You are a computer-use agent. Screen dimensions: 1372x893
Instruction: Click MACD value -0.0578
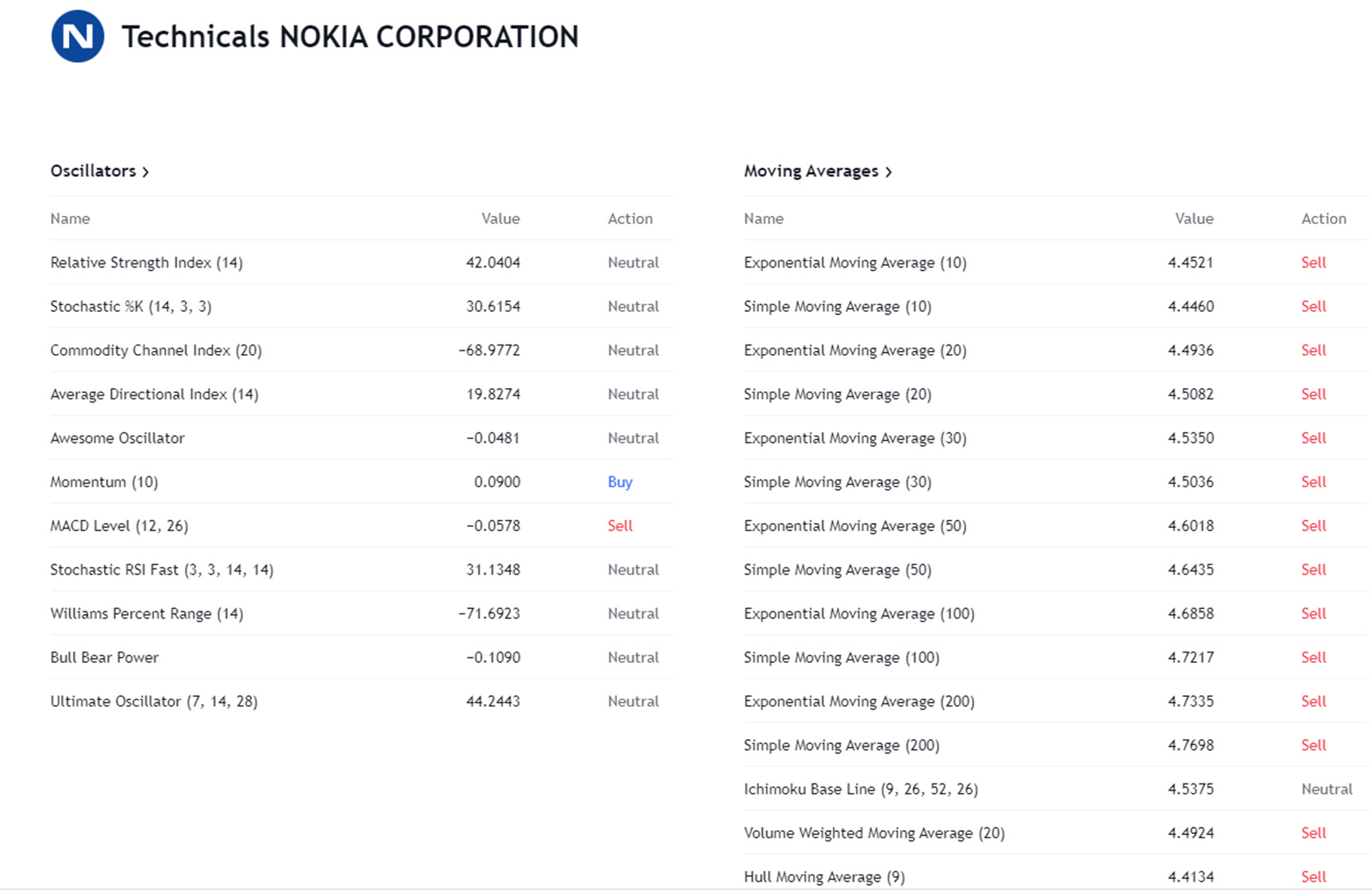coord(493,525)
